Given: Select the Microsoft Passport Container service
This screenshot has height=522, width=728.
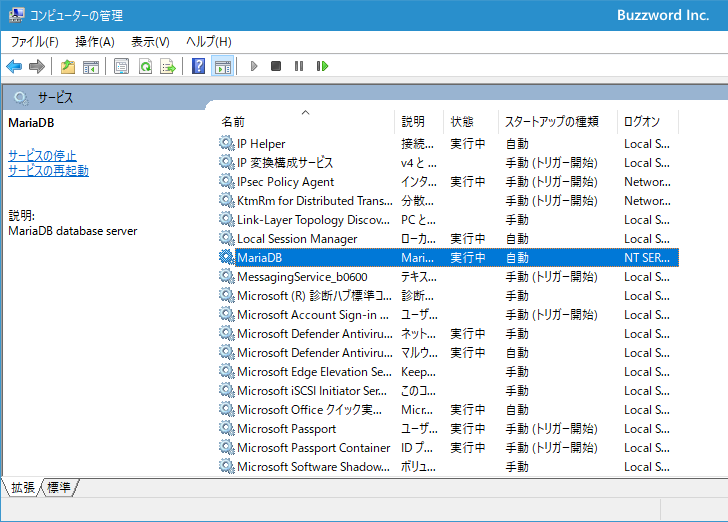Looking at the screenshot, I should [x=313, y=448].
